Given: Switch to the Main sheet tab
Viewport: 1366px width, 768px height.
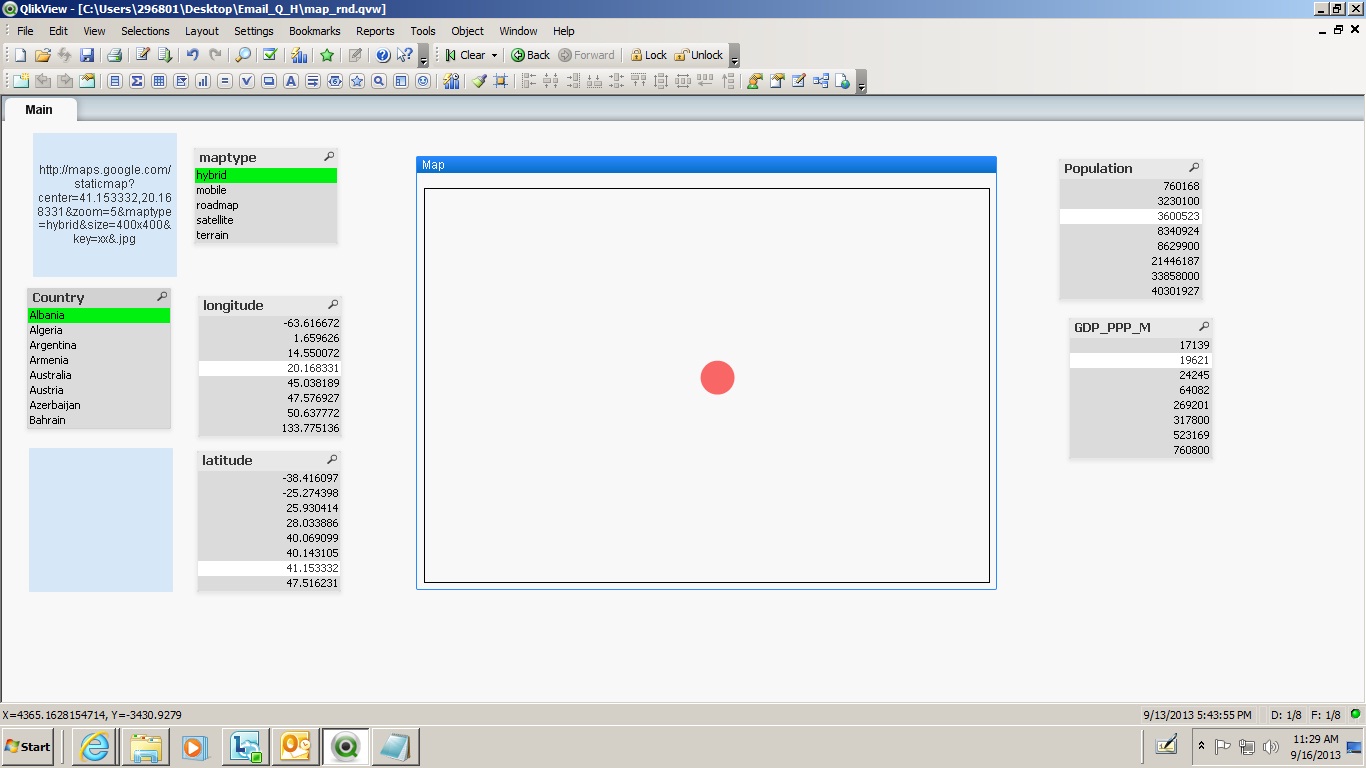Looking at the screenshot, I should [39, 110].
